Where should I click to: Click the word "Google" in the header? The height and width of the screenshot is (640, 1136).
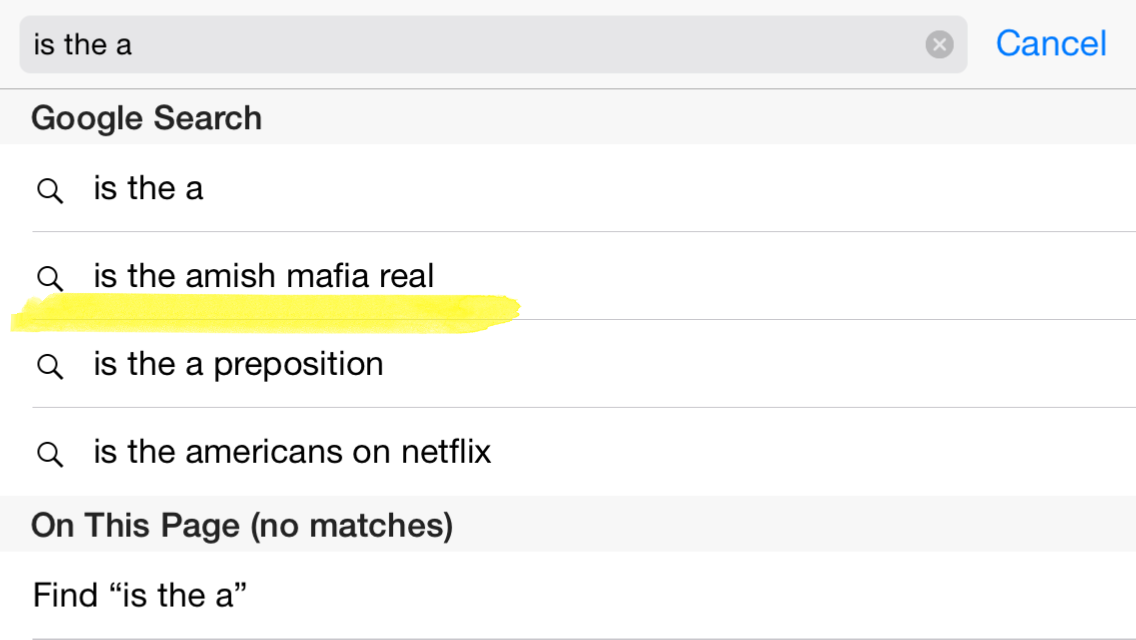point(87,118)
